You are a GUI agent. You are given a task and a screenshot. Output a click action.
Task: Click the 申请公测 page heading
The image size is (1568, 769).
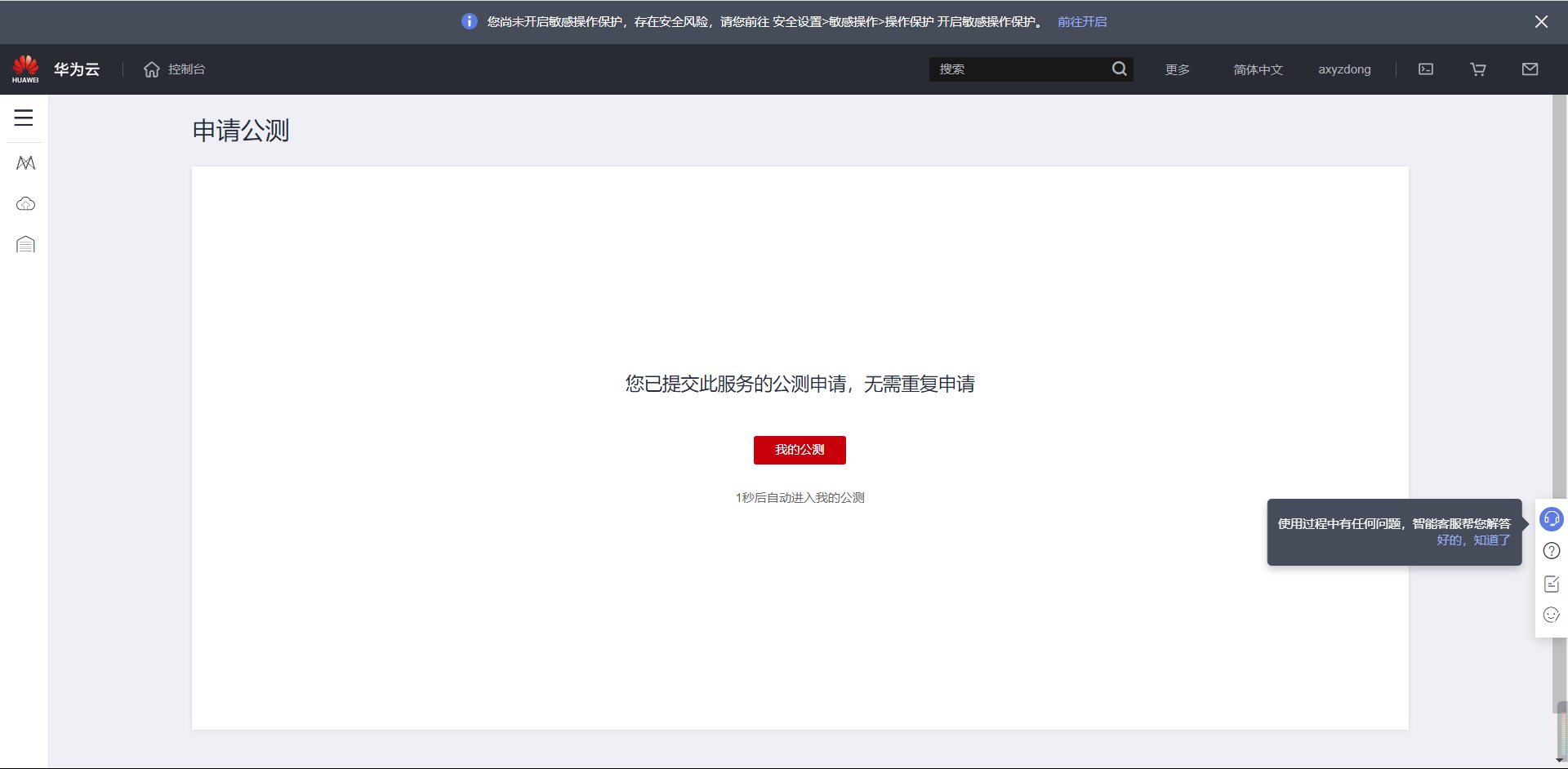(x=241, y=131)
